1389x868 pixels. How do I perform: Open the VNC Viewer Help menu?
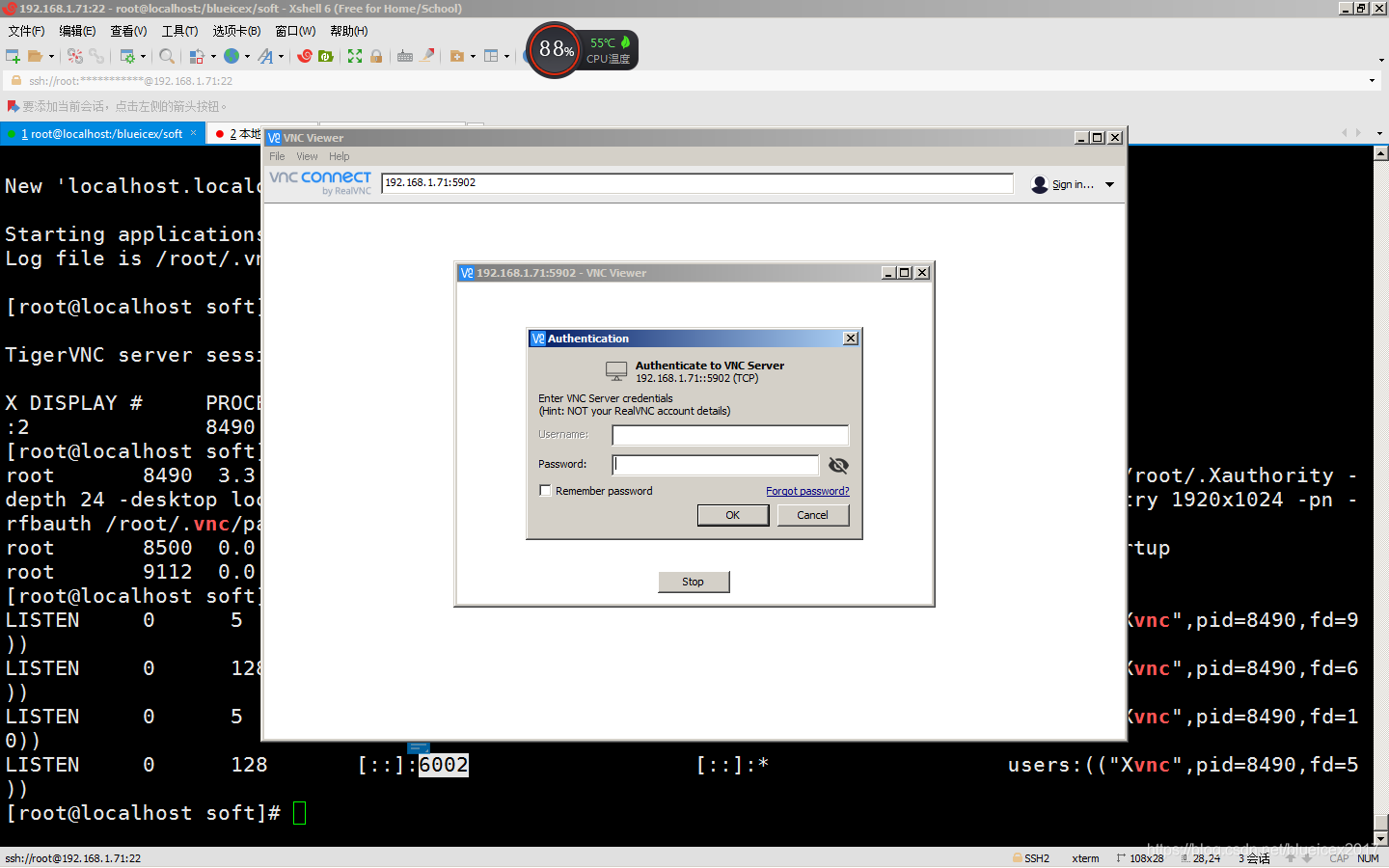[339, 156]
